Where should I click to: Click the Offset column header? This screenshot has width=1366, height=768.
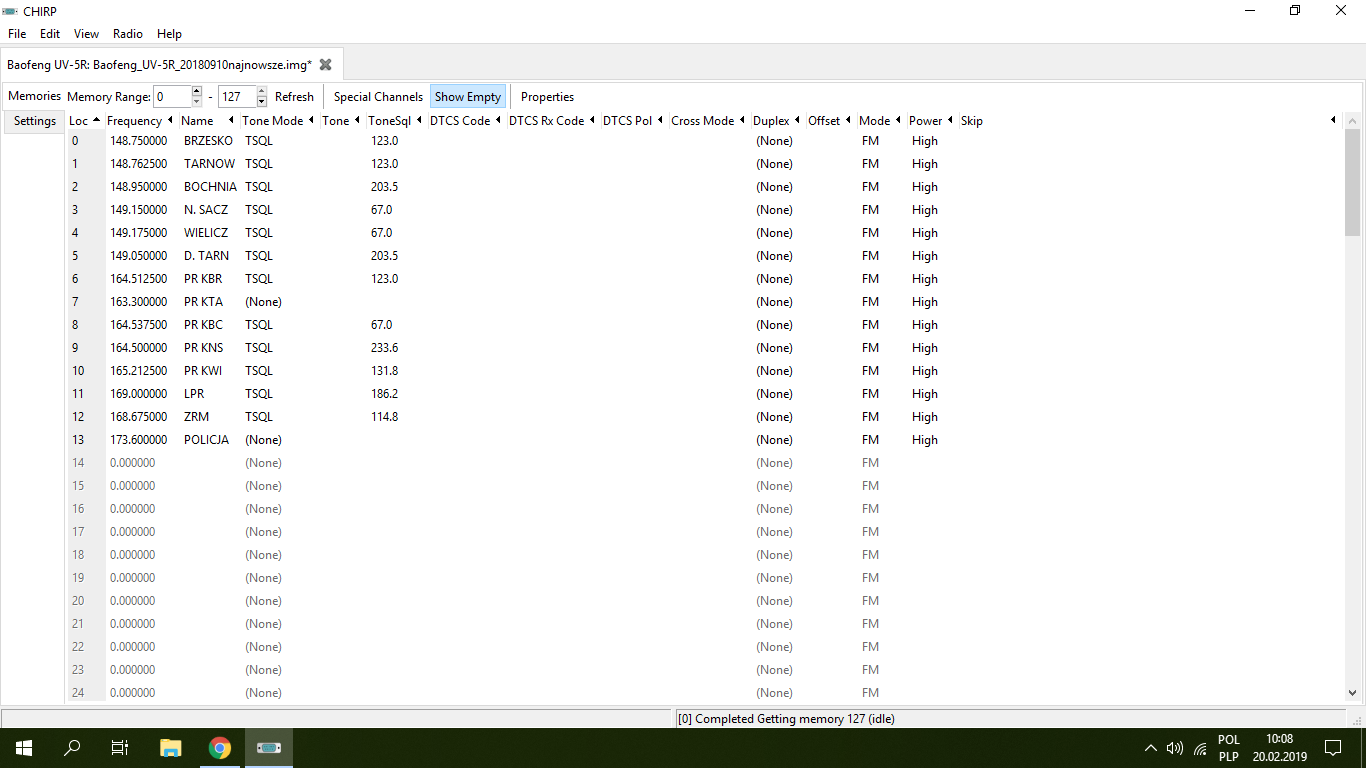830,121
